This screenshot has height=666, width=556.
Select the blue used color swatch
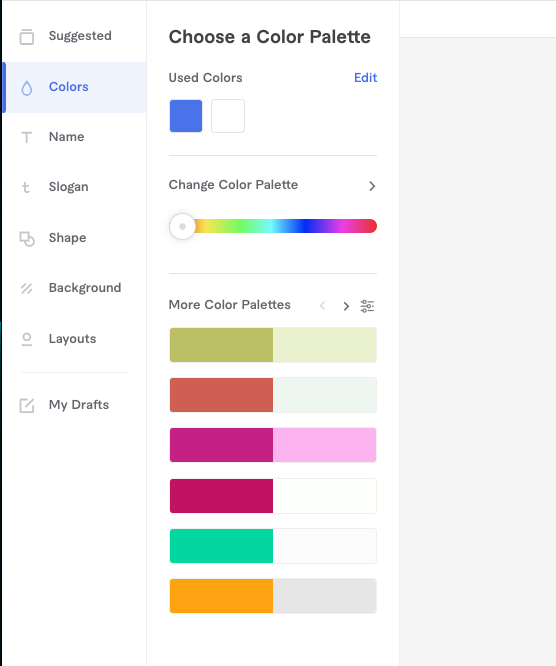coord(186,116)
